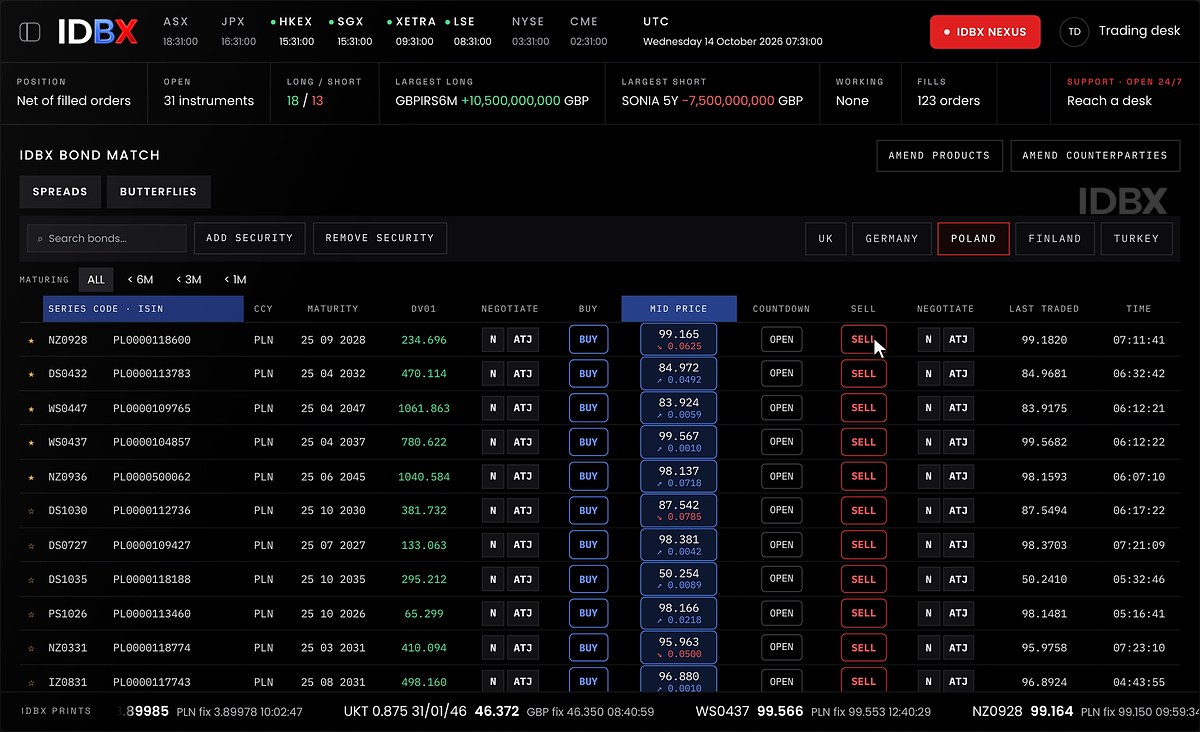The image size is (1200, 732).
Task: Click SELL for NZ0928
Action: pos(863,340)
